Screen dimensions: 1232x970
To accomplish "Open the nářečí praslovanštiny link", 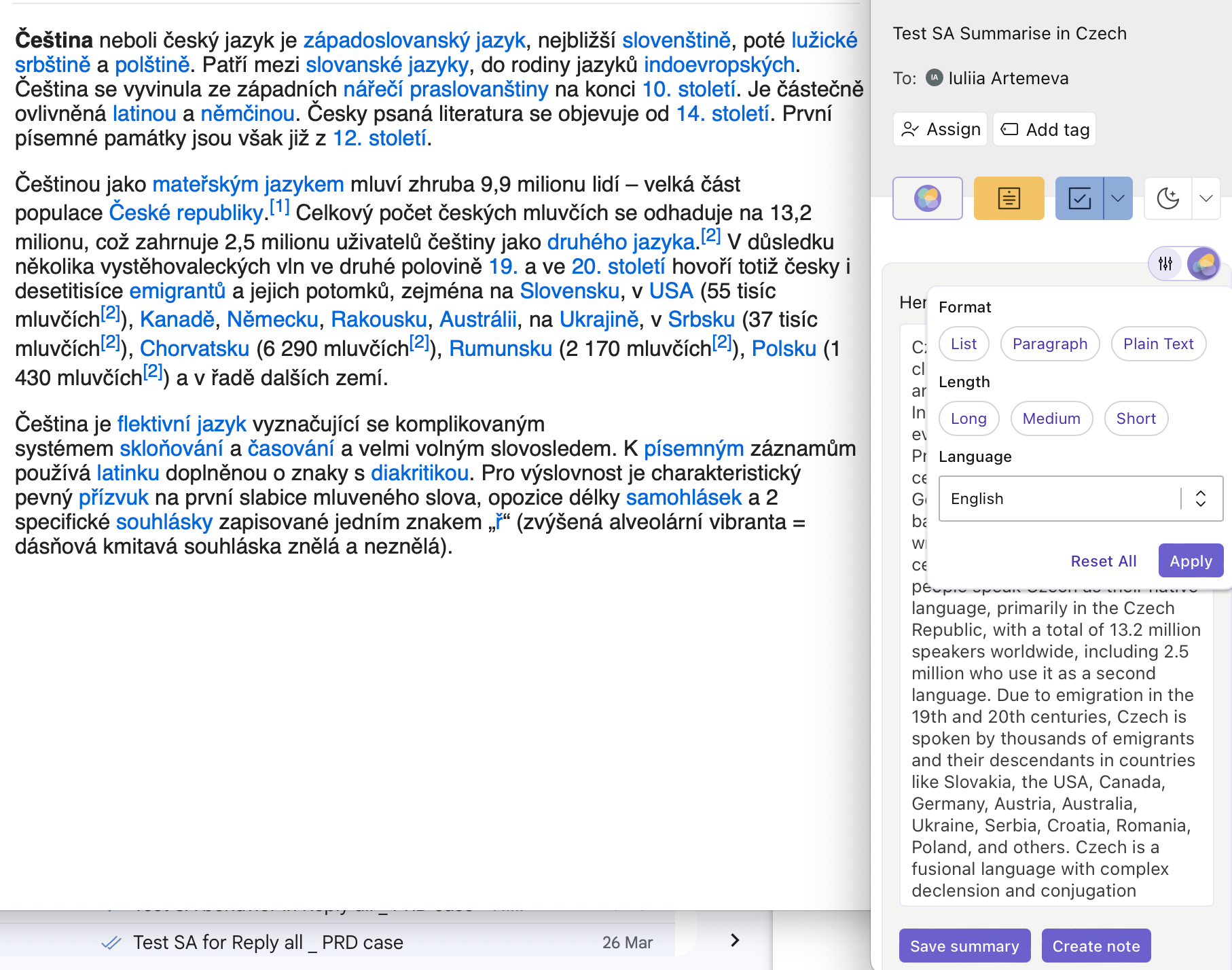I will pyautogui.click(x=446, y=89).
